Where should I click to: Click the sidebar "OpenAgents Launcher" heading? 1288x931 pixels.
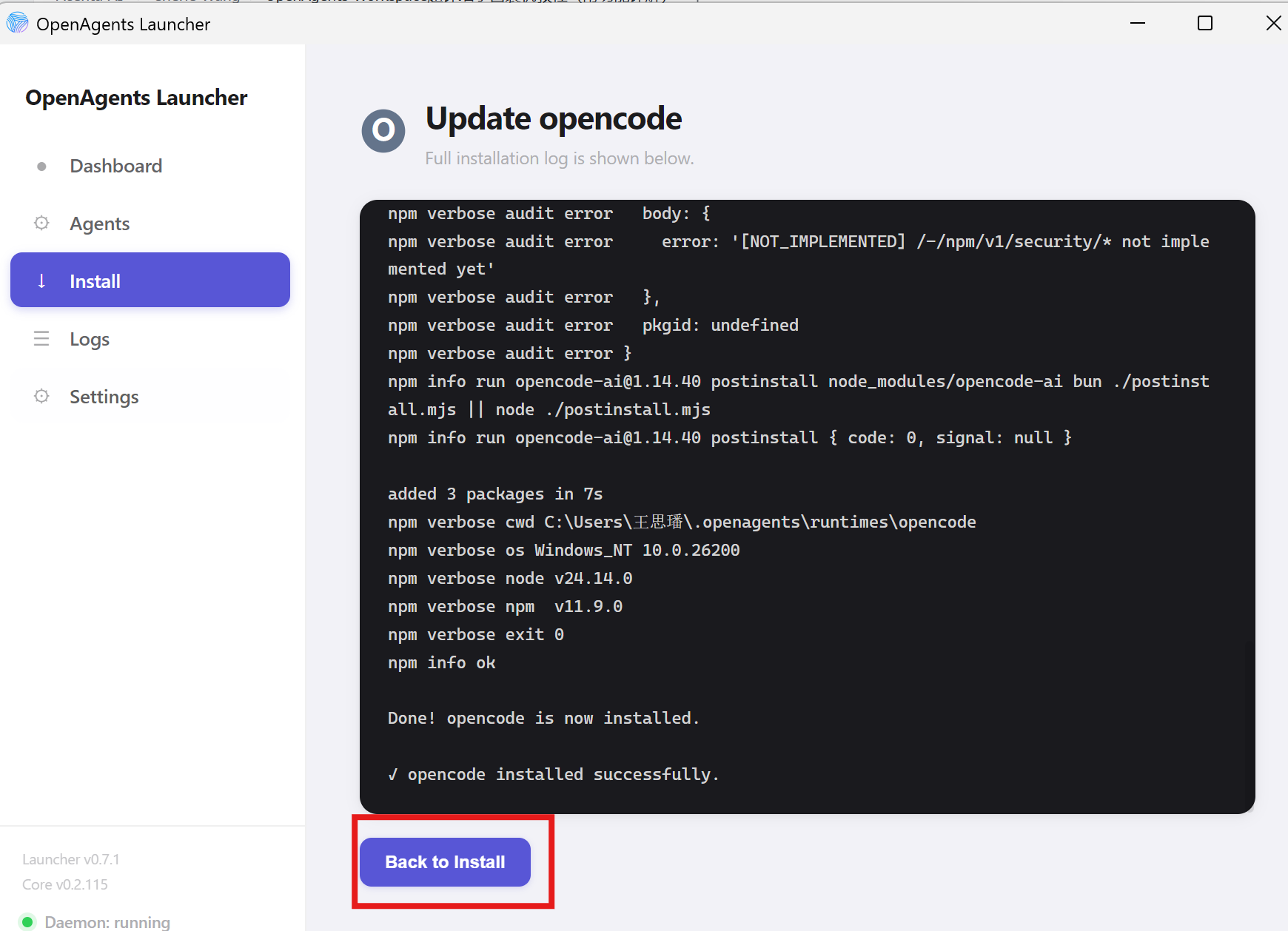[x=136, y=98]
